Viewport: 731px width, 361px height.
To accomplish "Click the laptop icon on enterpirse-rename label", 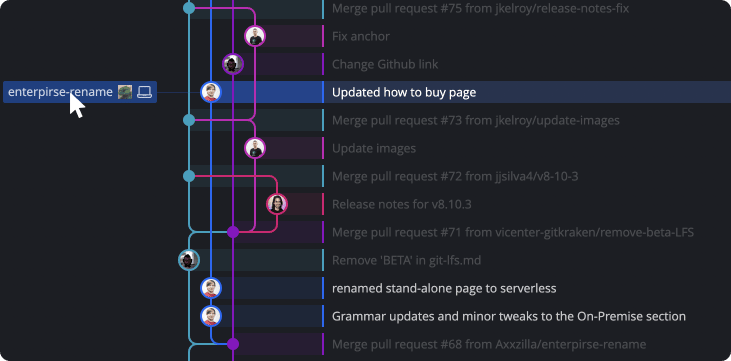I will point(145,92).
